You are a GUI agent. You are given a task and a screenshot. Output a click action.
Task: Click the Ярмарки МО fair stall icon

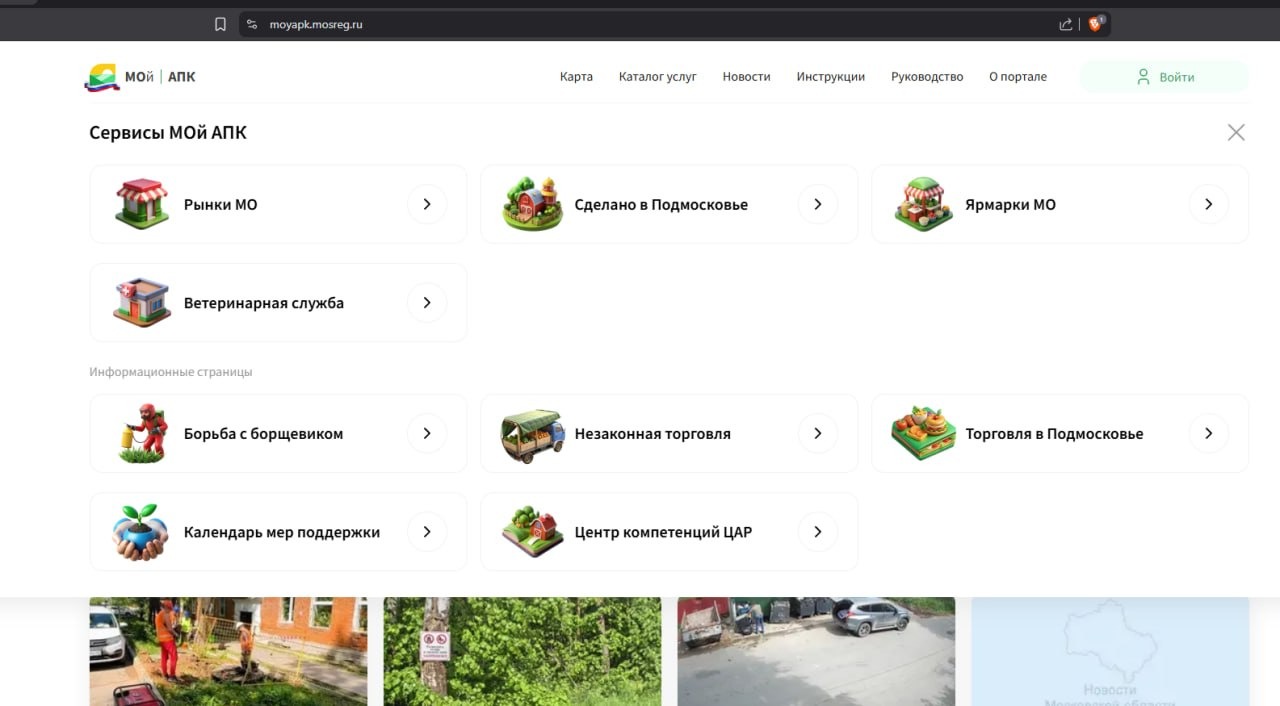click(923, 204)
